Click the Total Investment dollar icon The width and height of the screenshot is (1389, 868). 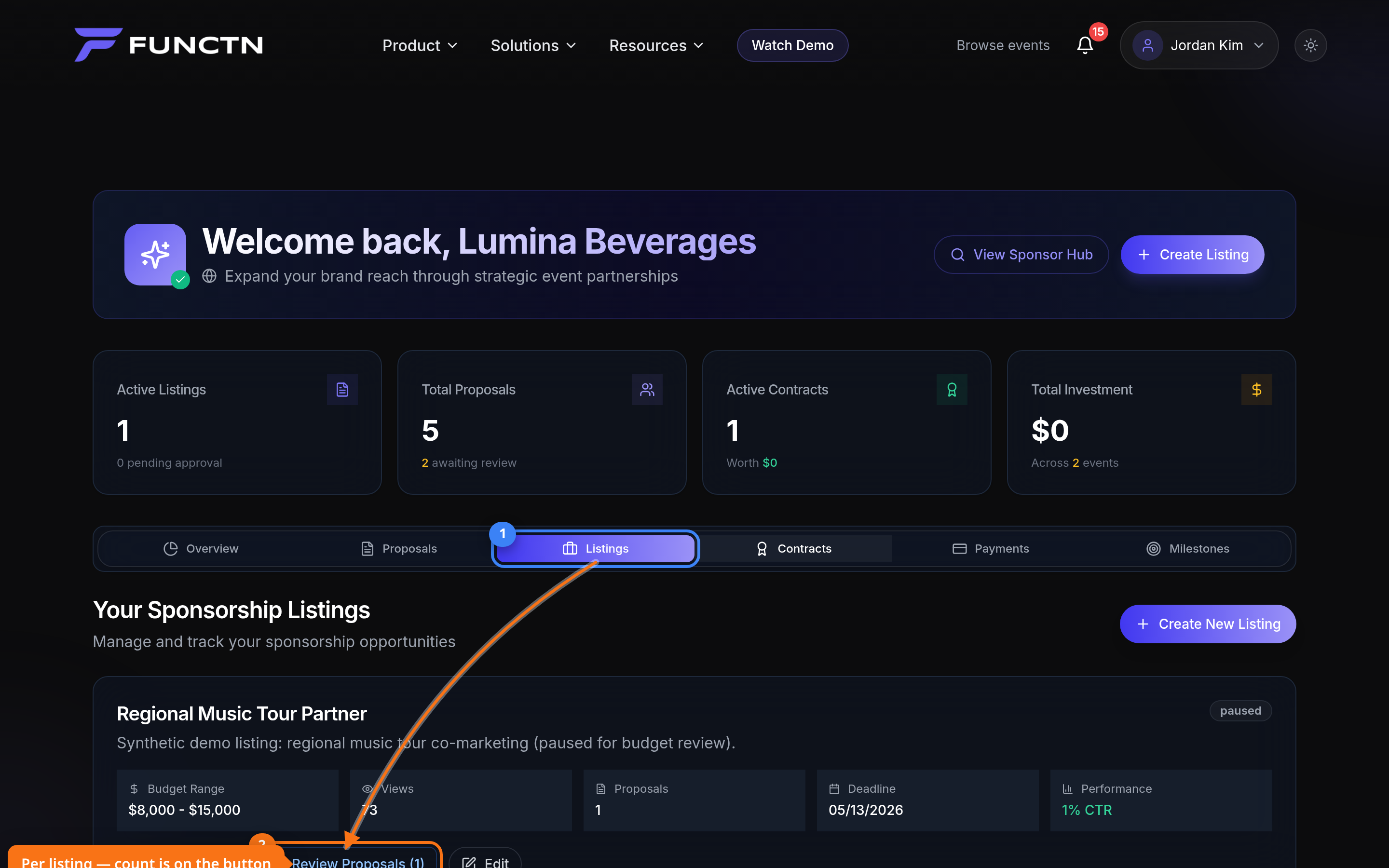click(1256, 390)
